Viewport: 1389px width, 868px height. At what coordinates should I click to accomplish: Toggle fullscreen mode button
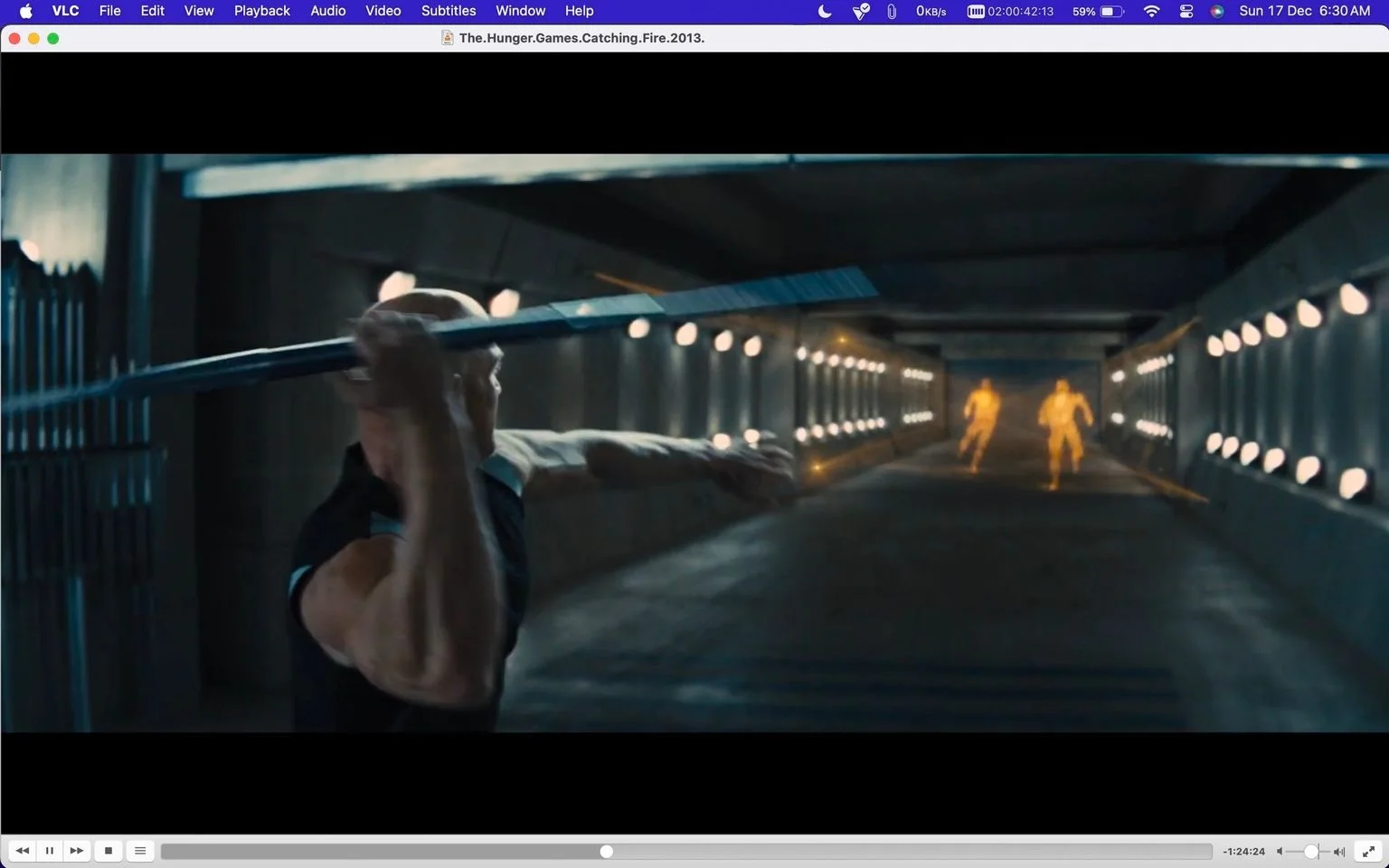tap(1369, 851)
